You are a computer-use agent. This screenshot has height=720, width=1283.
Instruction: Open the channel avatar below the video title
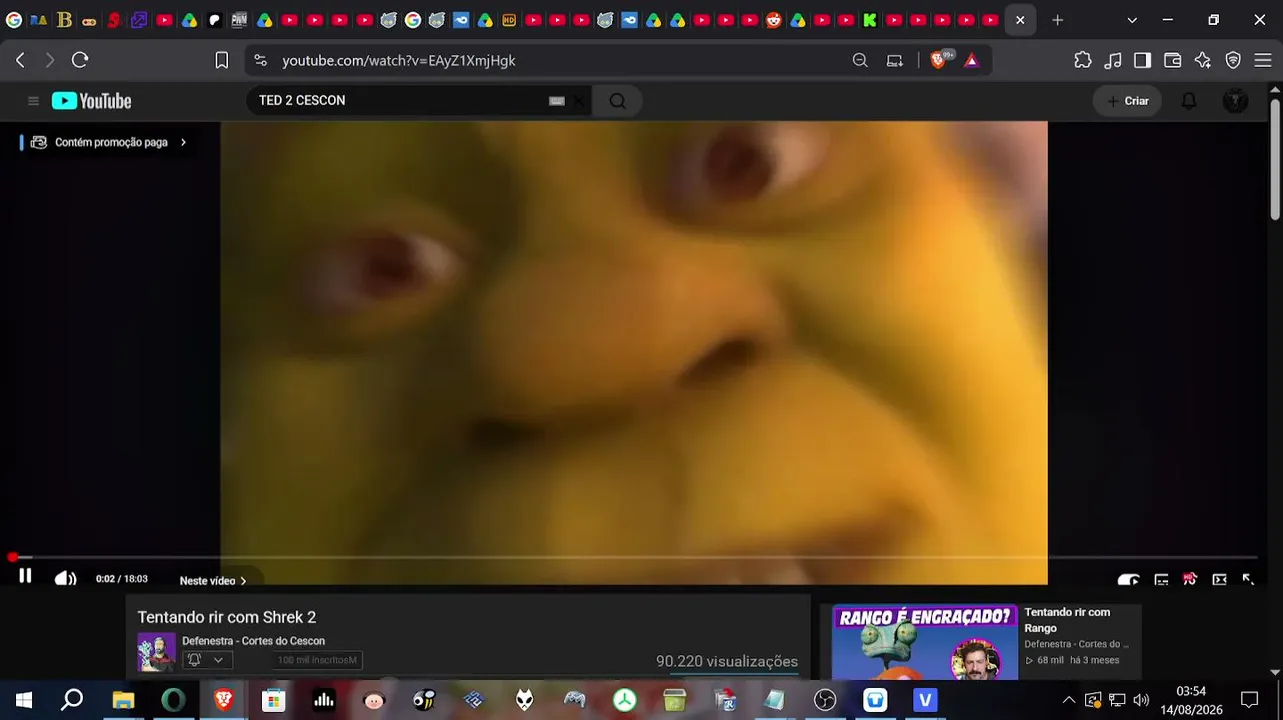(156, 652)
